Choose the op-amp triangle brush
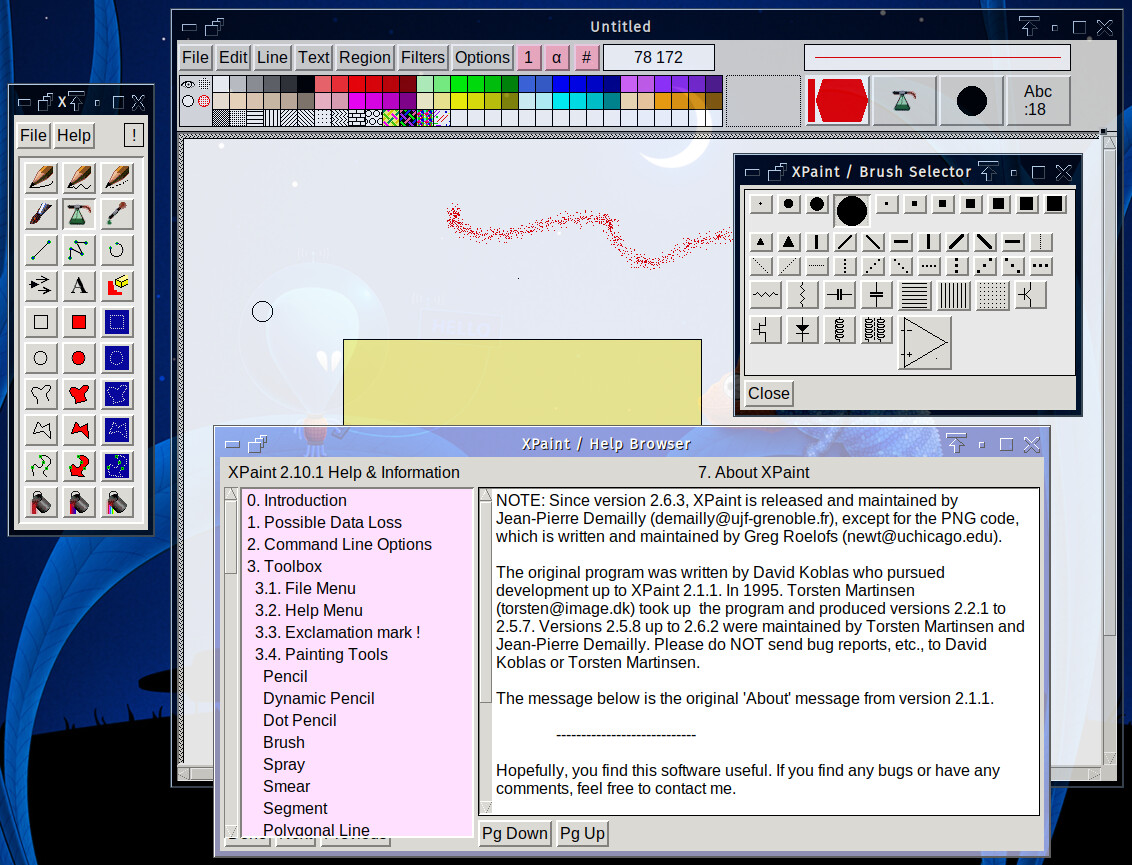Viewport: 1132px width, 865px height. [924, 343]
